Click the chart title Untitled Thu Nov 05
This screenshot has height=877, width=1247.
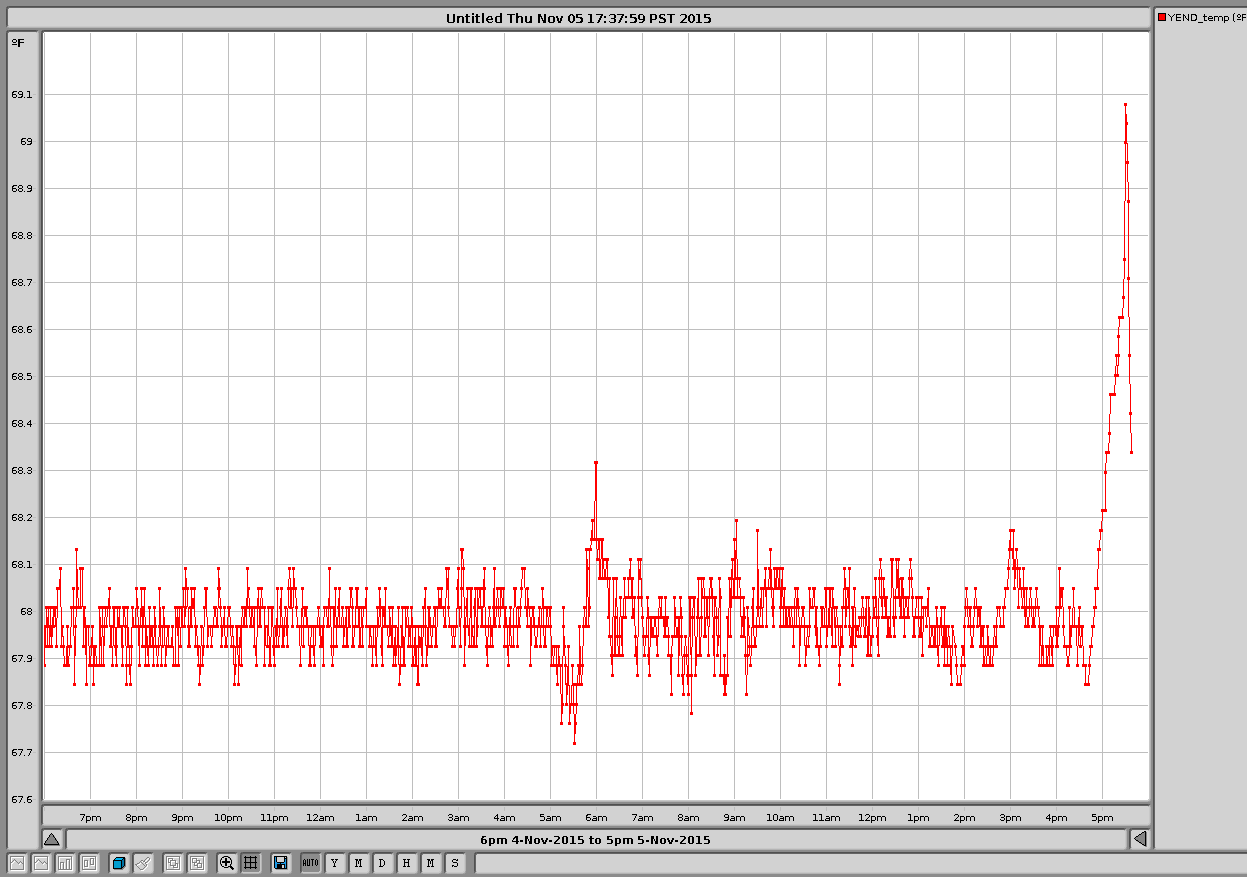[579, 18]
